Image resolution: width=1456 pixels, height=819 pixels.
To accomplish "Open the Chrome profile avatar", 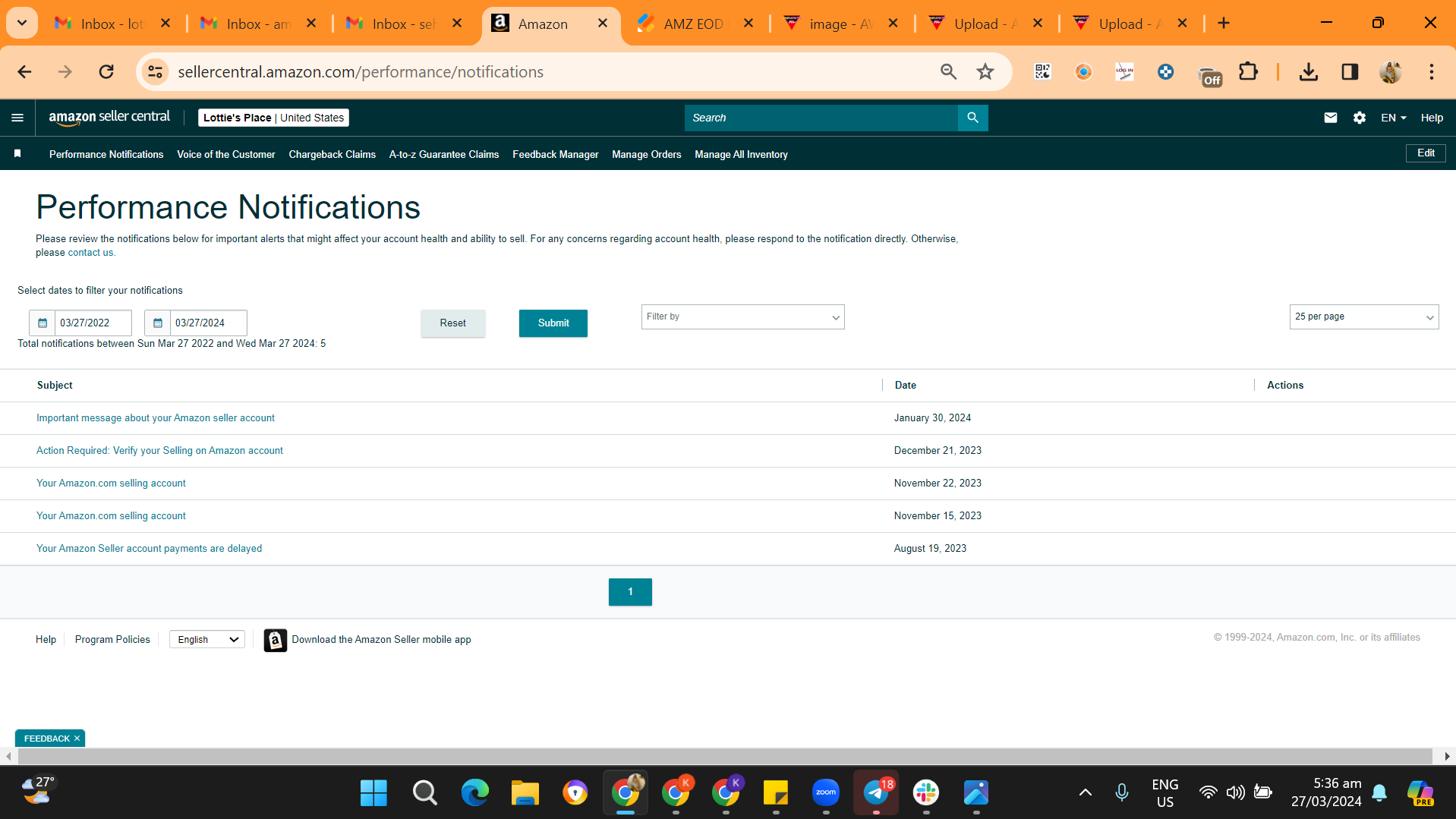I will coord(1391,72).
